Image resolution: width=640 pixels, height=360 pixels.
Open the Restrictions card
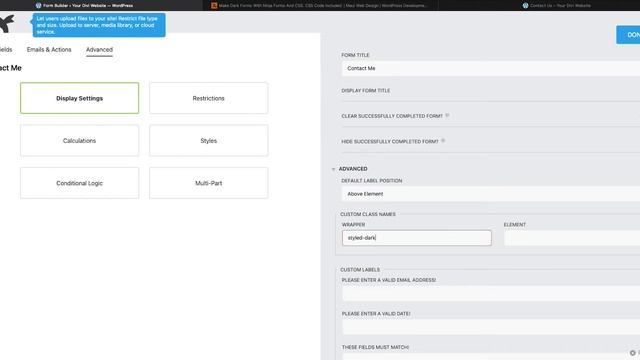tap(209, 98)
